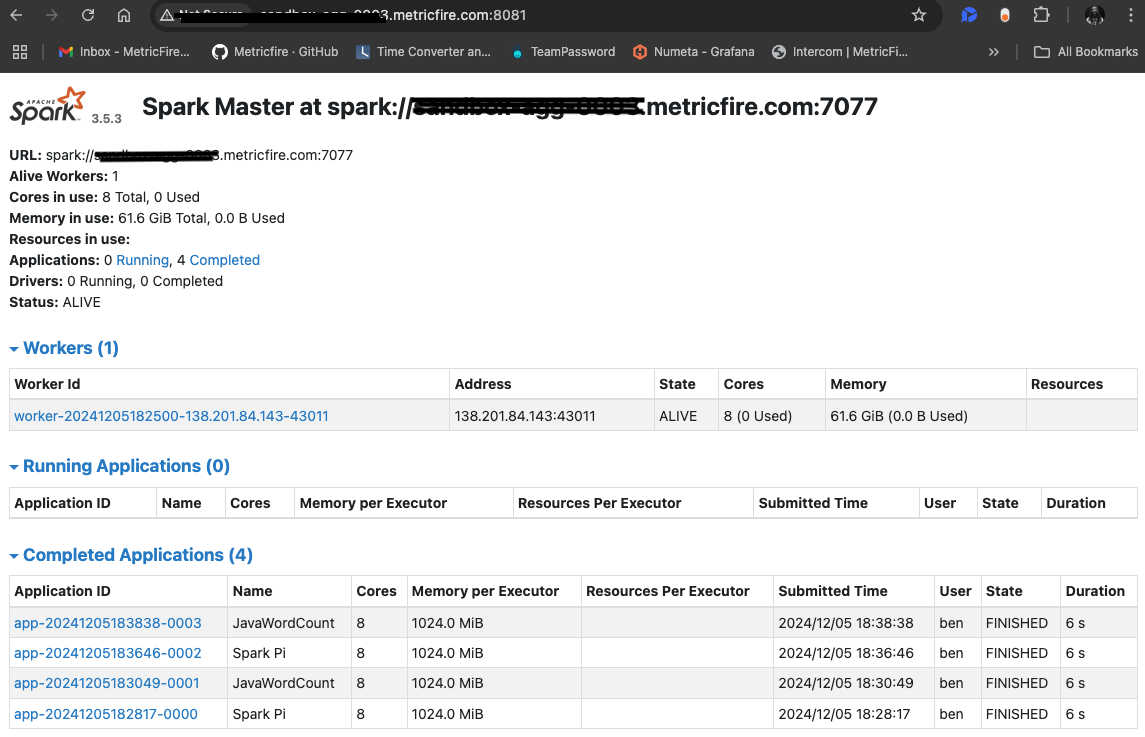The image size is (1145, 737).
Task: Open the Numeta - Grafana bookmark
Action: pos(694,52)
